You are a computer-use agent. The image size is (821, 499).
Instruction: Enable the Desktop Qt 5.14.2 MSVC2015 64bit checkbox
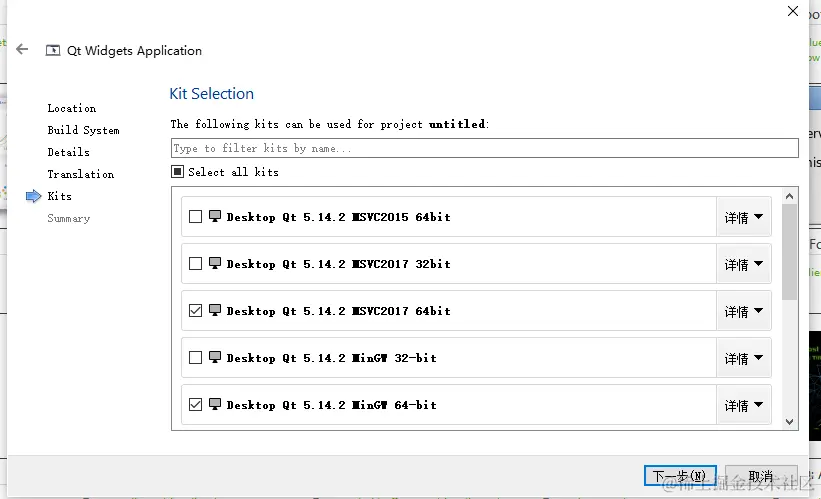195,216
